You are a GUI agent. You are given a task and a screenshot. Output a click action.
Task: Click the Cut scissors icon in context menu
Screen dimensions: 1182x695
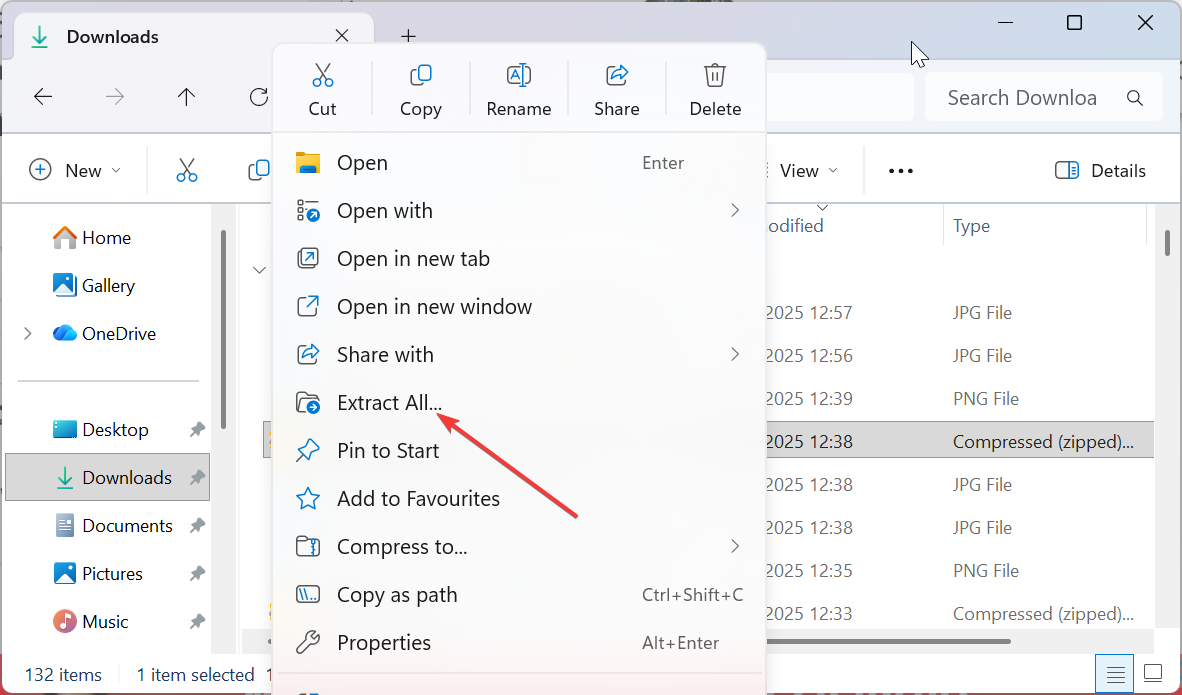point(322,76)
